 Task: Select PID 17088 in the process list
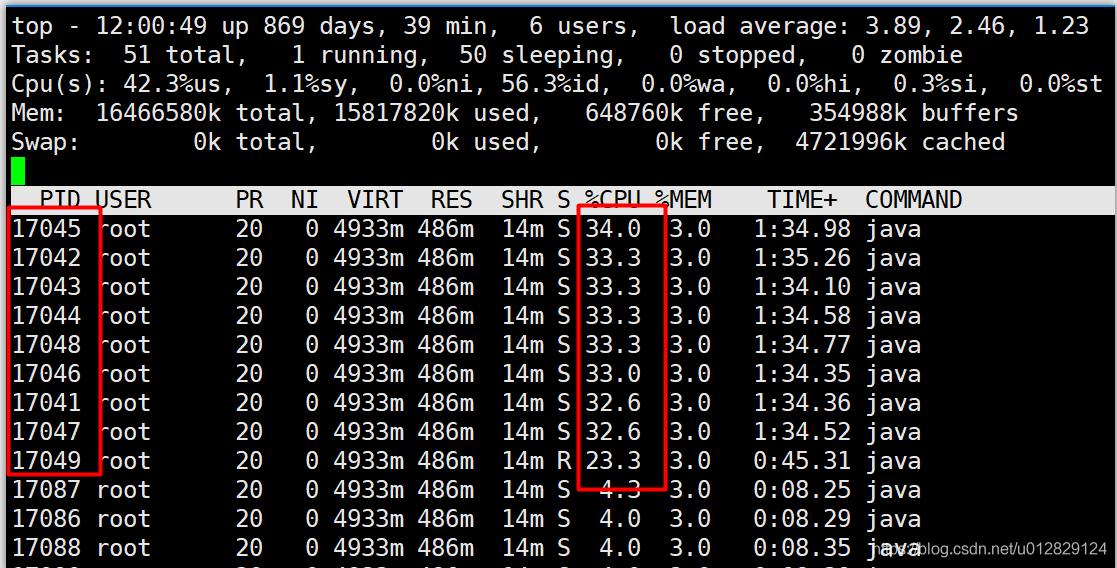[47, 548]
